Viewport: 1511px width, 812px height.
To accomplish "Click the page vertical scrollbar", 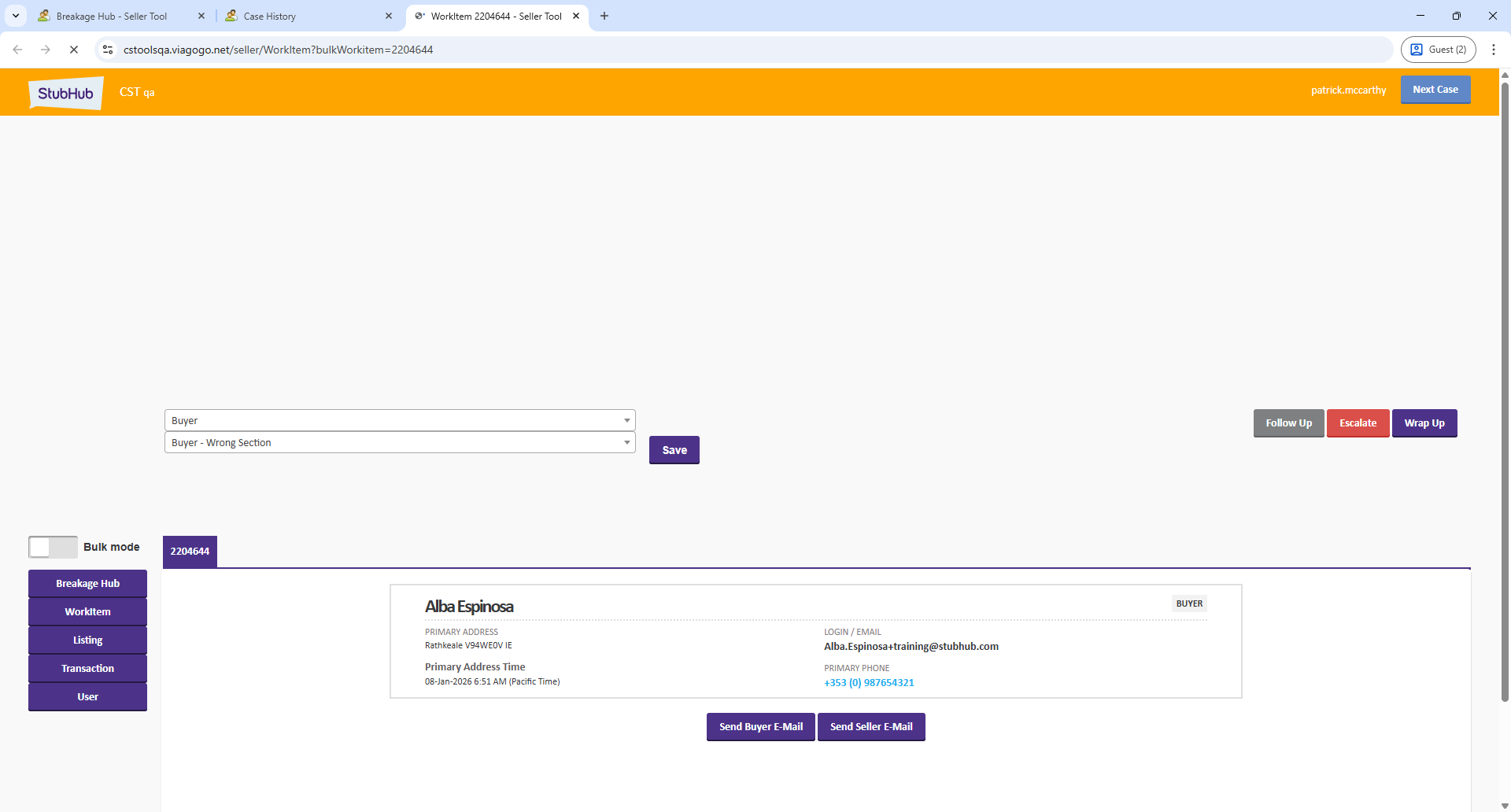I will point(1505,393).
